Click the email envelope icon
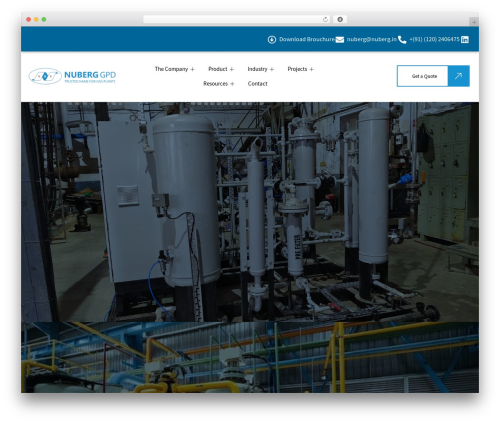The image size is (500, 423). pos(340,40)
